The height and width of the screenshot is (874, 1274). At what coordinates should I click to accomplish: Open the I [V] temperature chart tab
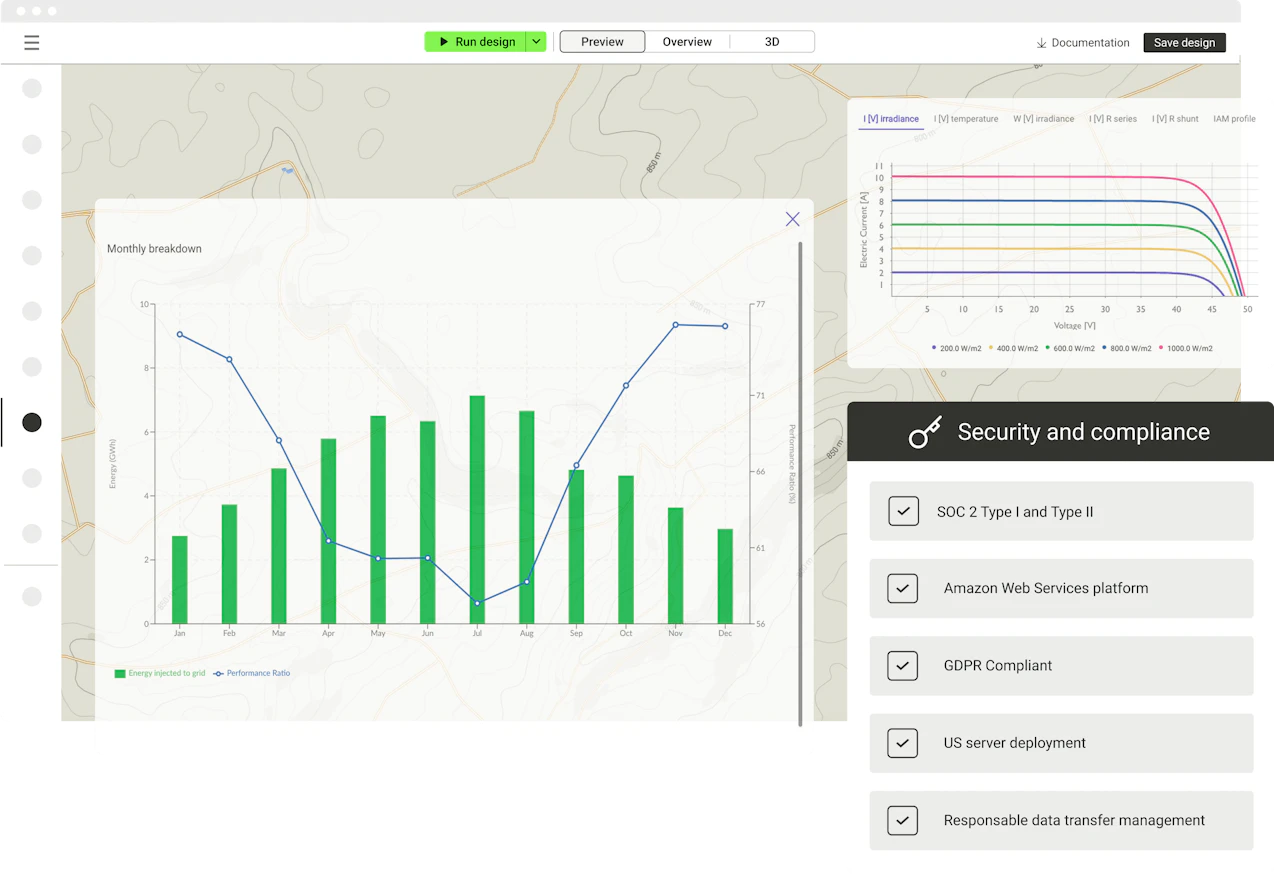pyautogui.click(x=966, y=119)
